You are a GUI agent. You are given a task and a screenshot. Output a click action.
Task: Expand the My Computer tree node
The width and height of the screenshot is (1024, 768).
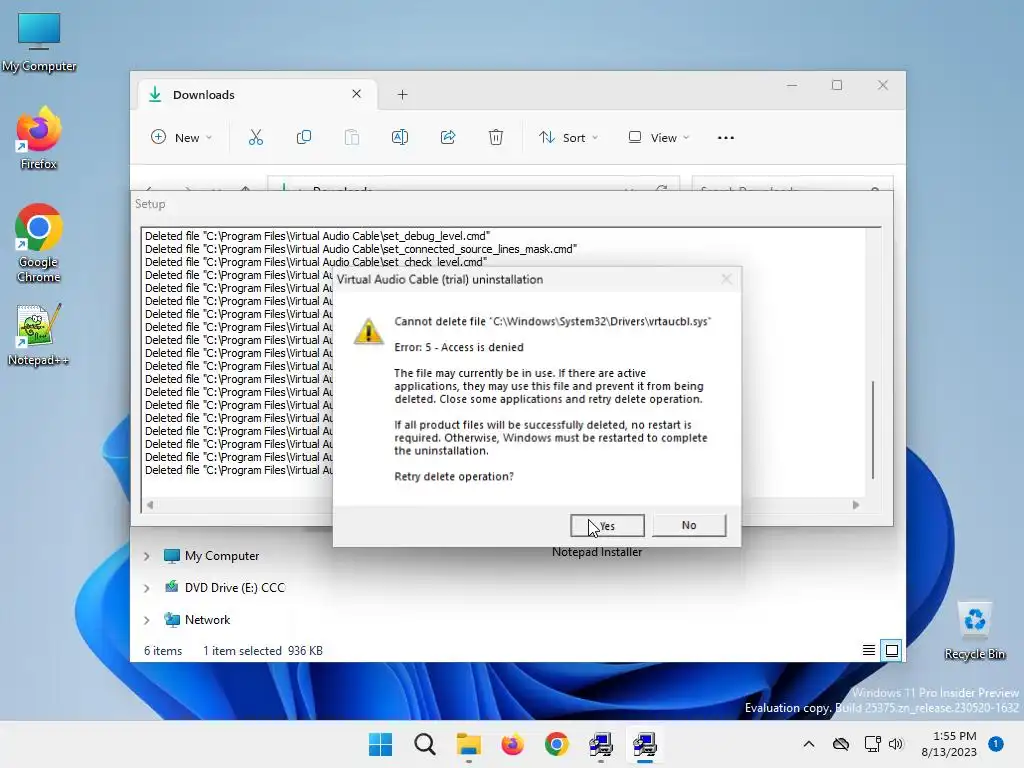point(146,556)
